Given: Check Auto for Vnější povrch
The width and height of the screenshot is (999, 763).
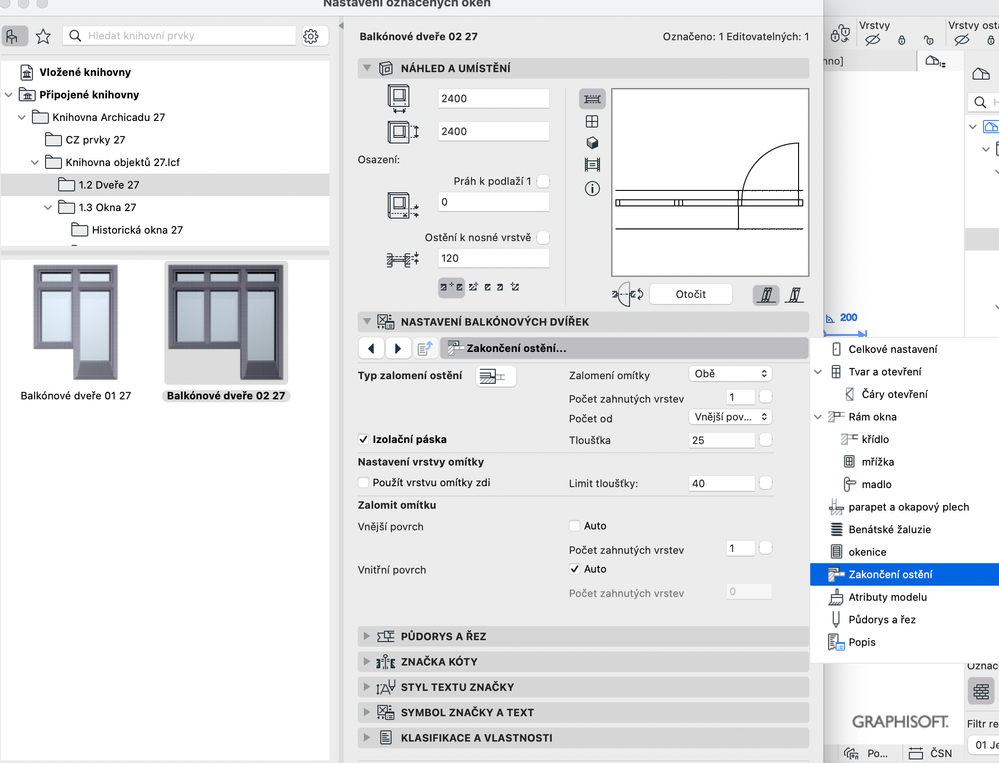Looking at the screenshot, I should click(x=575, y=526).
